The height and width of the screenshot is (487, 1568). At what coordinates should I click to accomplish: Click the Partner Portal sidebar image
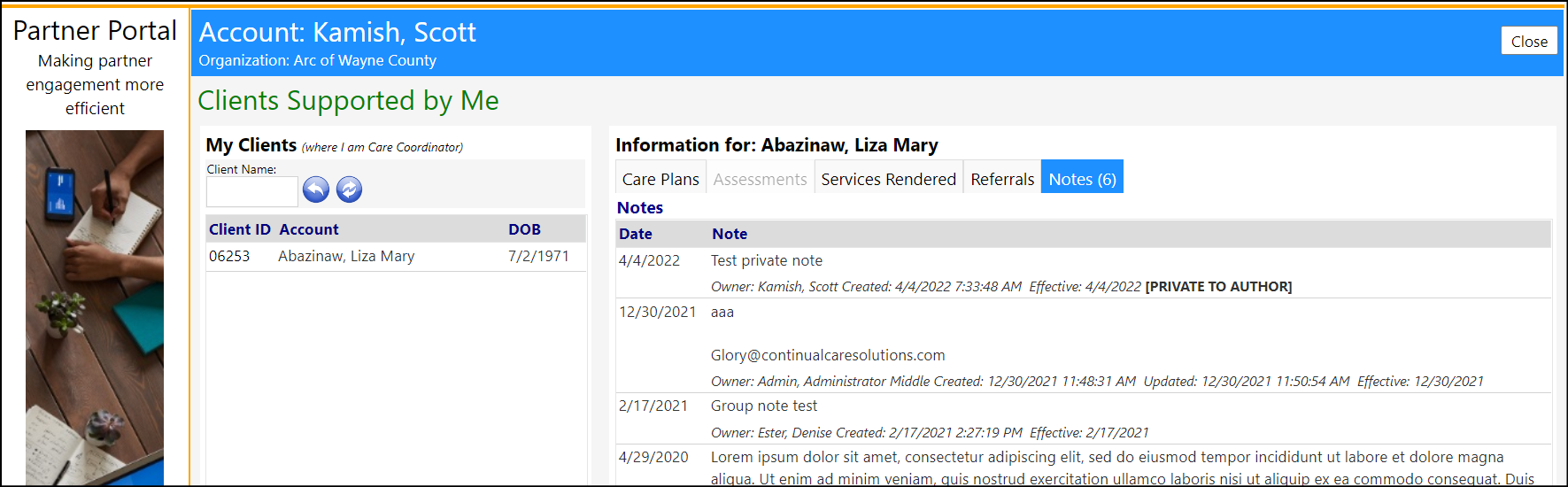(x=95, y=307)
